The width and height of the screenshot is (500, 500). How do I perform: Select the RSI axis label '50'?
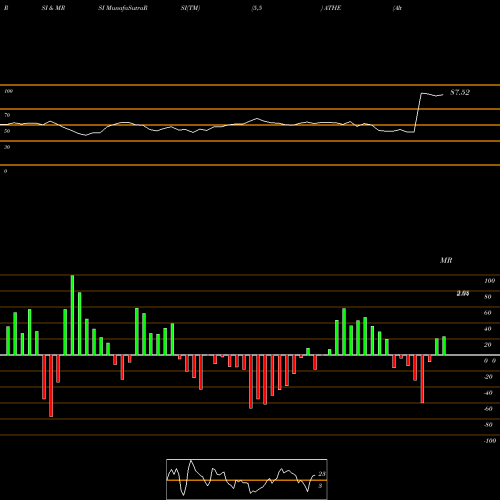7,131
